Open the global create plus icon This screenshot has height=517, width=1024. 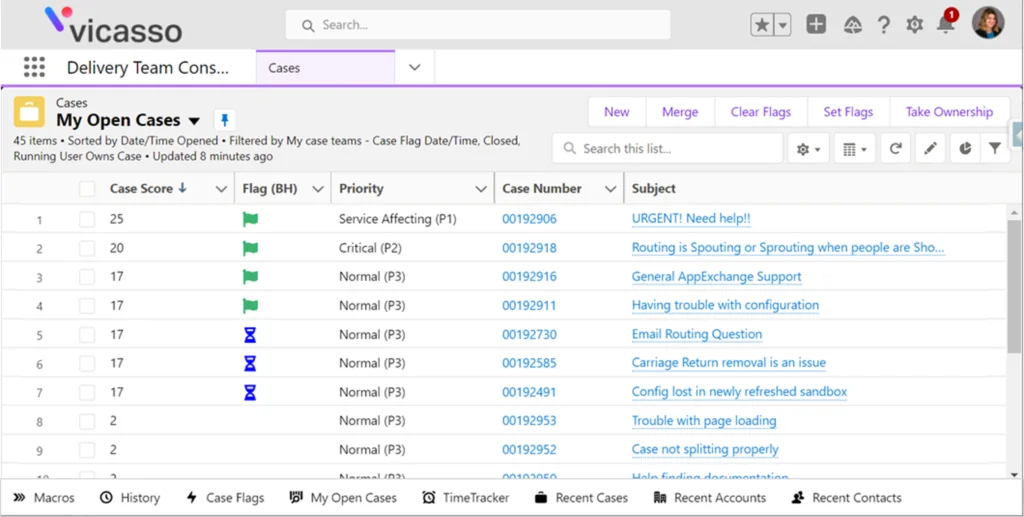[x=816, y=25]
